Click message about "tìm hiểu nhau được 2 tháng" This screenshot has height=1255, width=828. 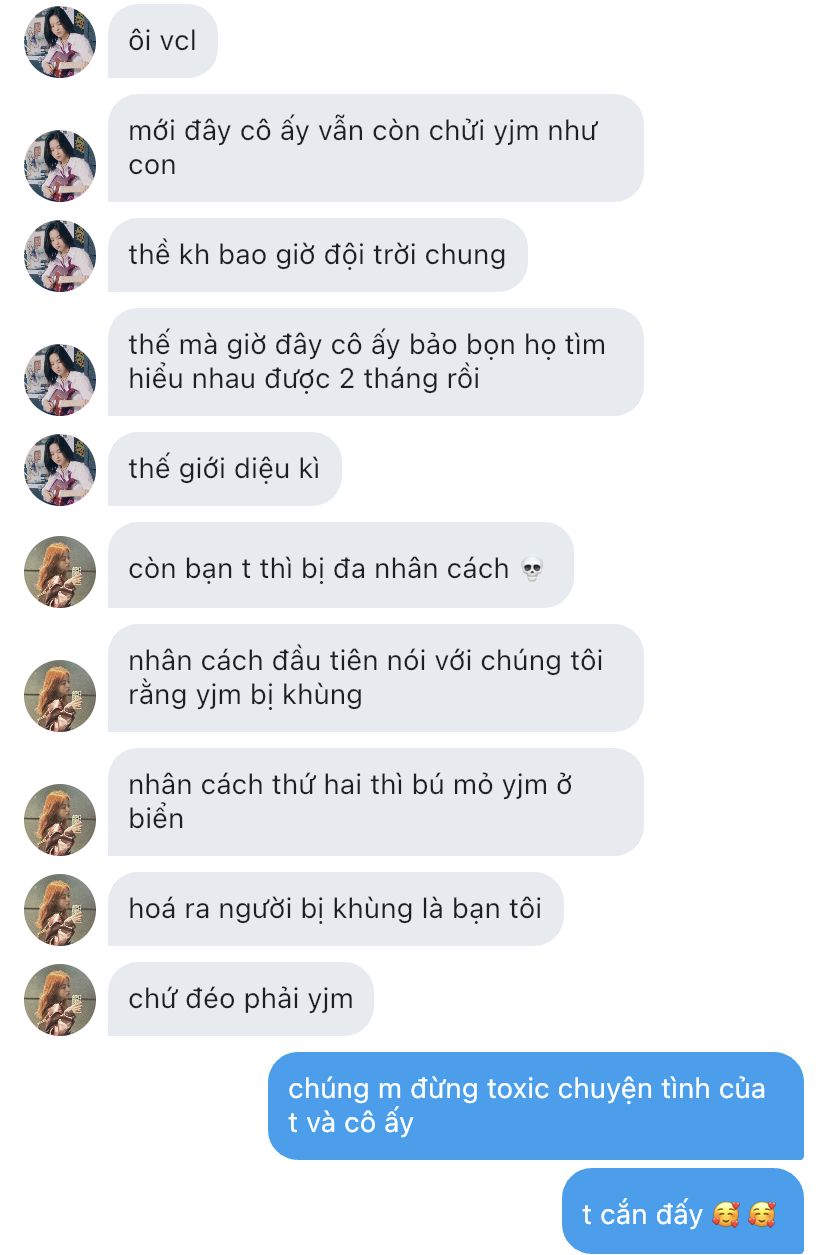click(x=376, y=362)
